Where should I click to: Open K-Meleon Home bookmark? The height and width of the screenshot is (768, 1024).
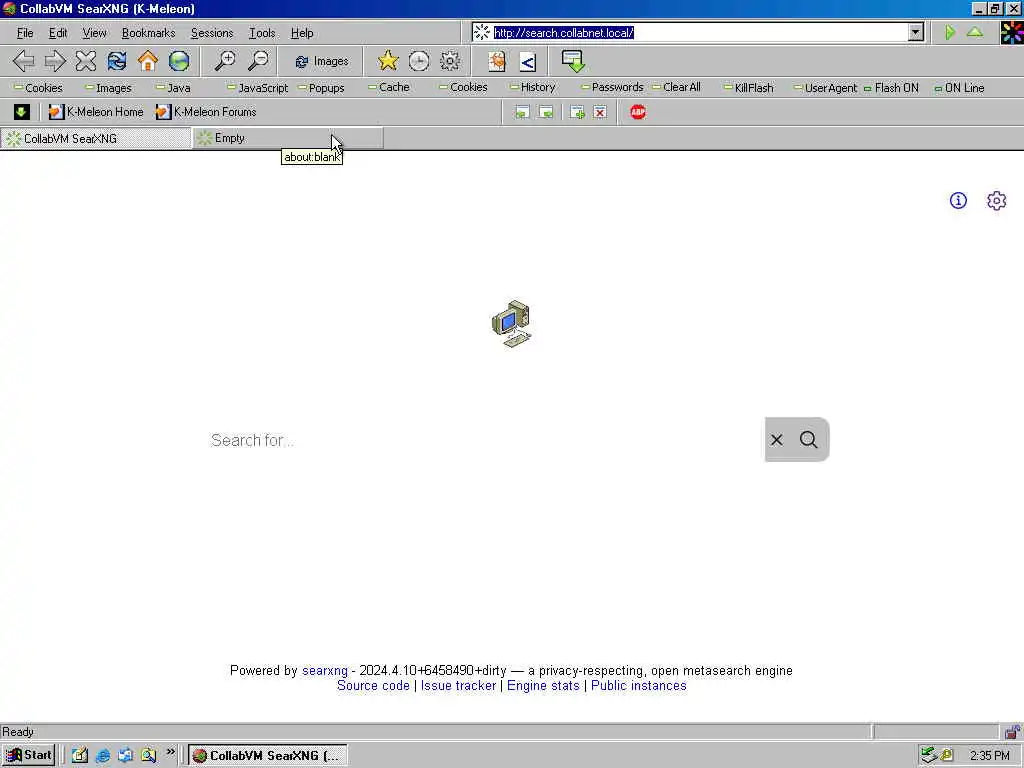[x=96, y=112]
